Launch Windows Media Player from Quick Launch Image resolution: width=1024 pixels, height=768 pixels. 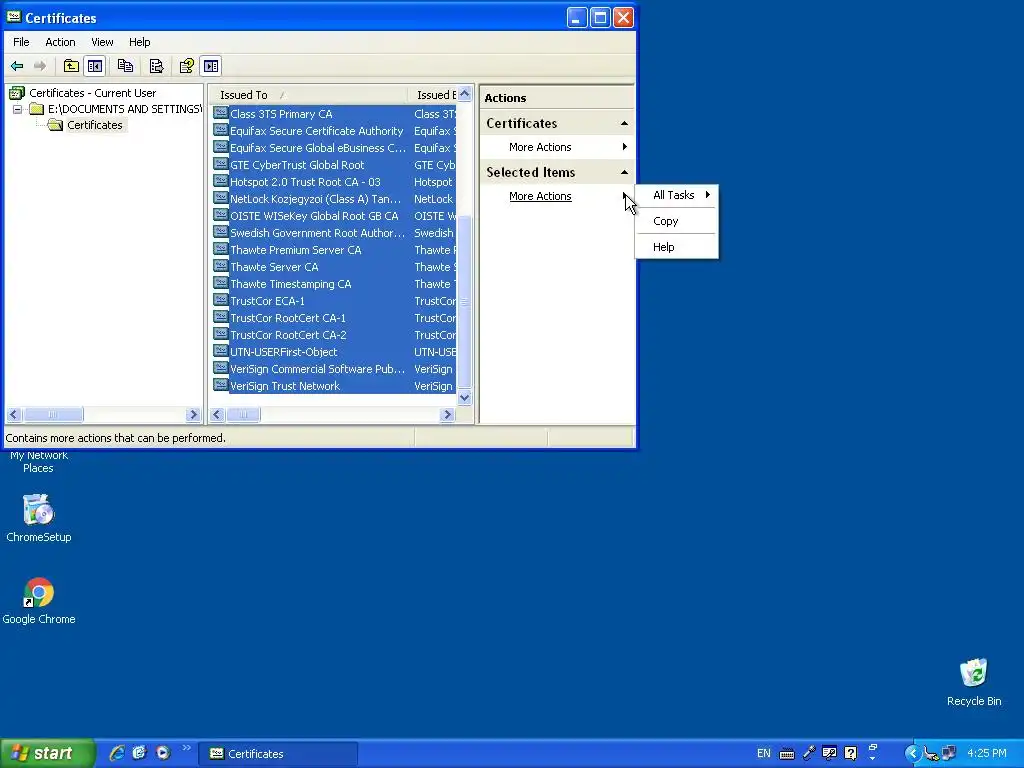pos(163,753)
